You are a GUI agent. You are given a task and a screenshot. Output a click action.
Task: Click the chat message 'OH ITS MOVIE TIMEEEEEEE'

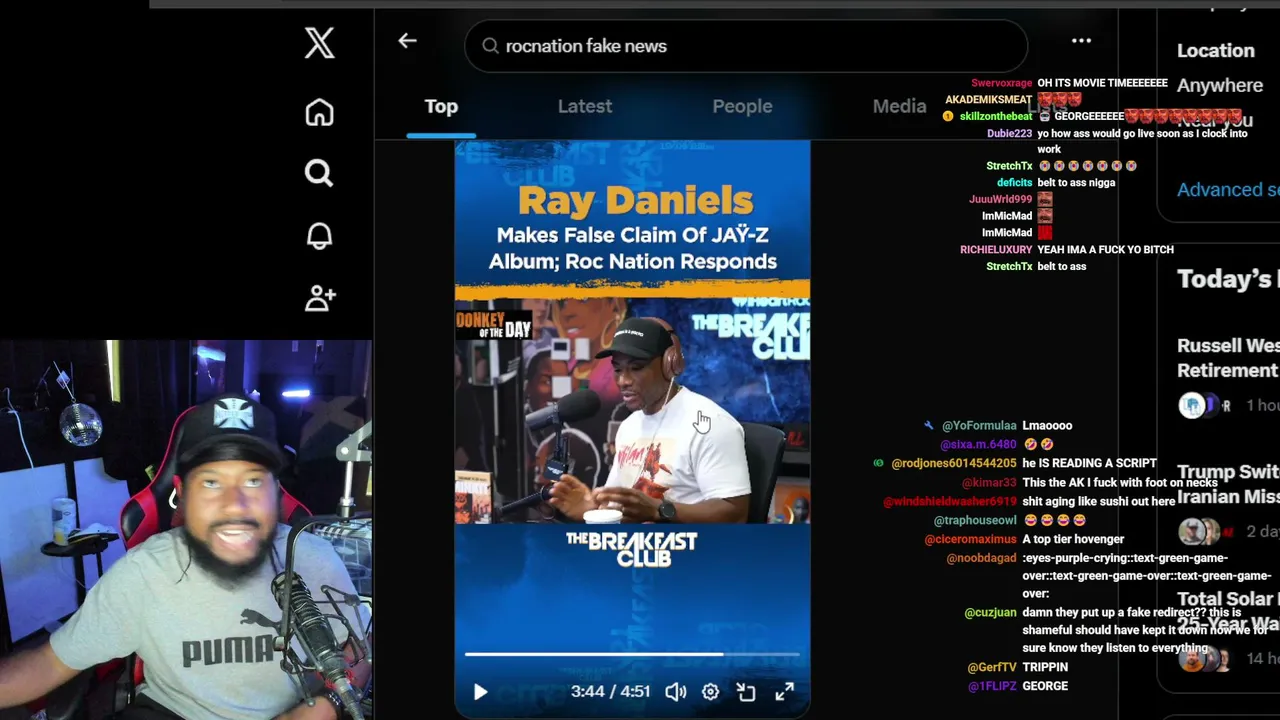1102,83
